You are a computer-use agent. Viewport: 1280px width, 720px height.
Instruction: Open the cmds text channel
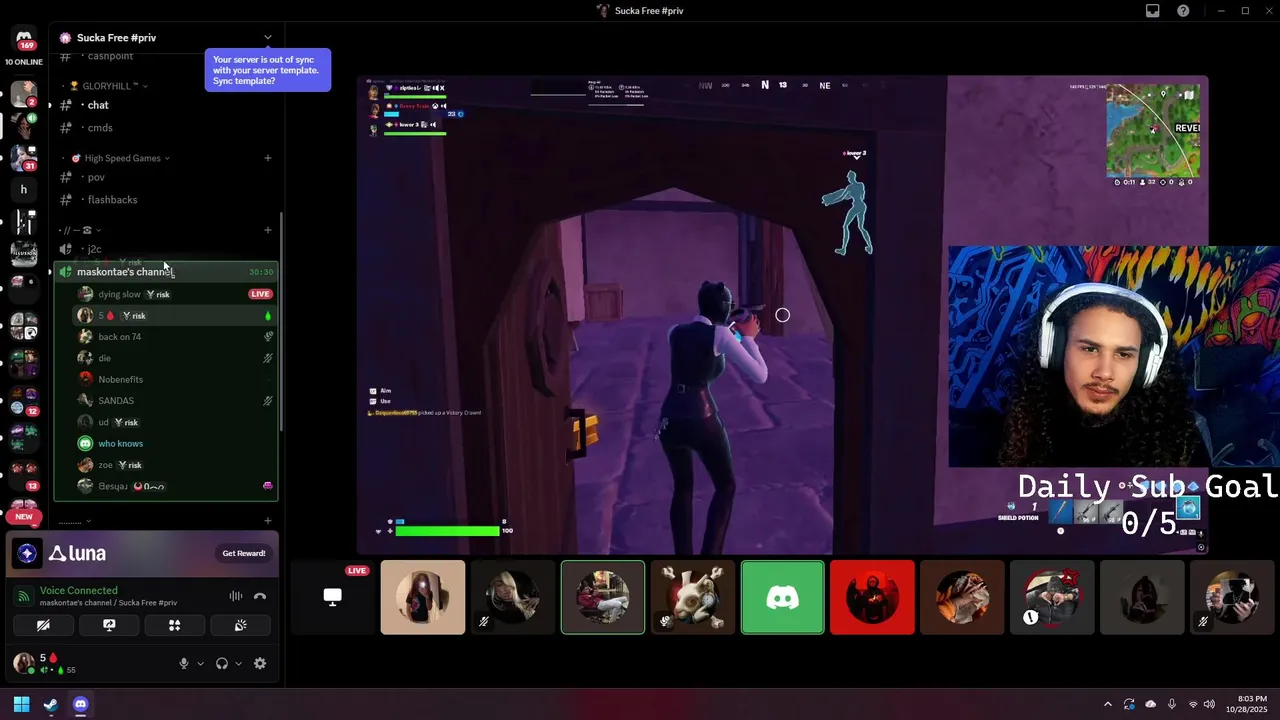[165, 128]
